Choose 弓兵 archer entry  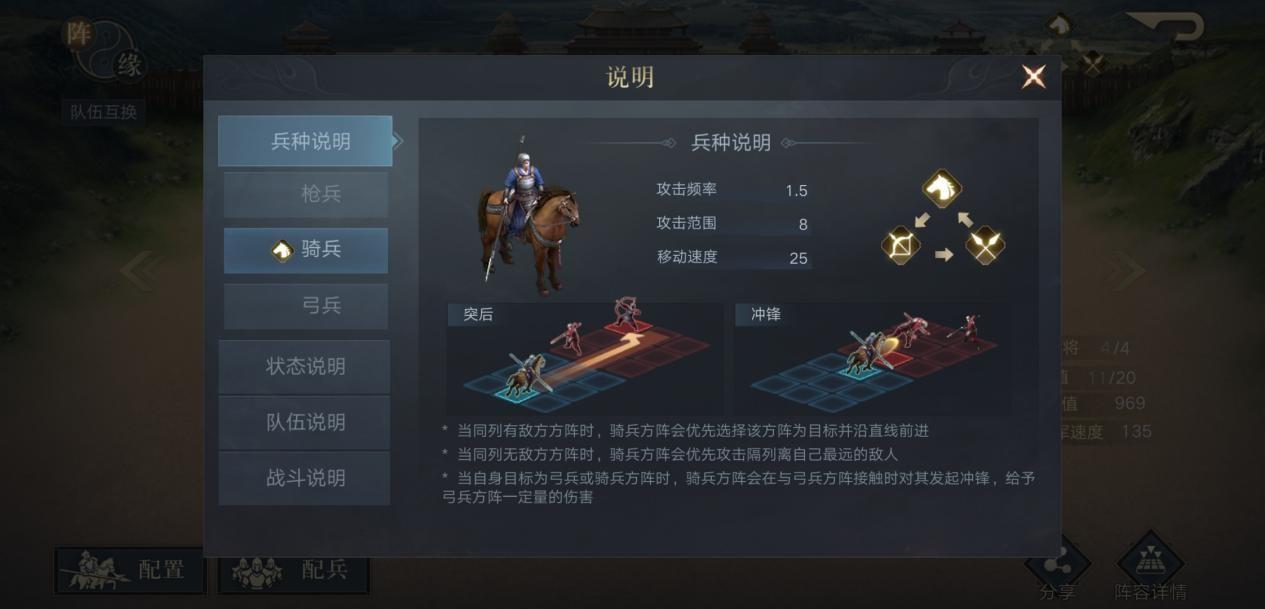[306, 306]
